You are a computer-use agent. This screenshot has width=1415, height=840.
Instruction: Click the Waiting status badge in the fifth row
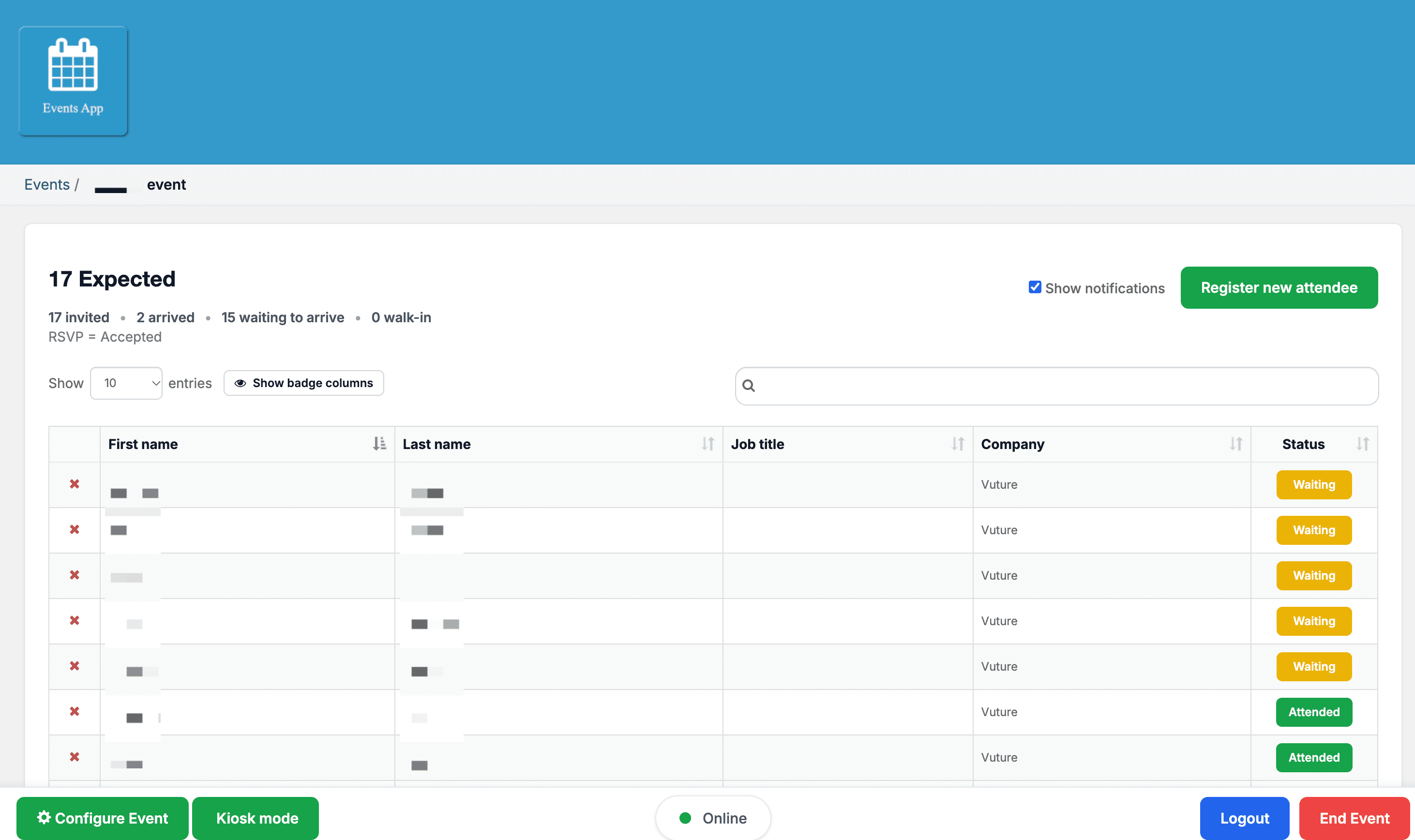coord(1314,666)
